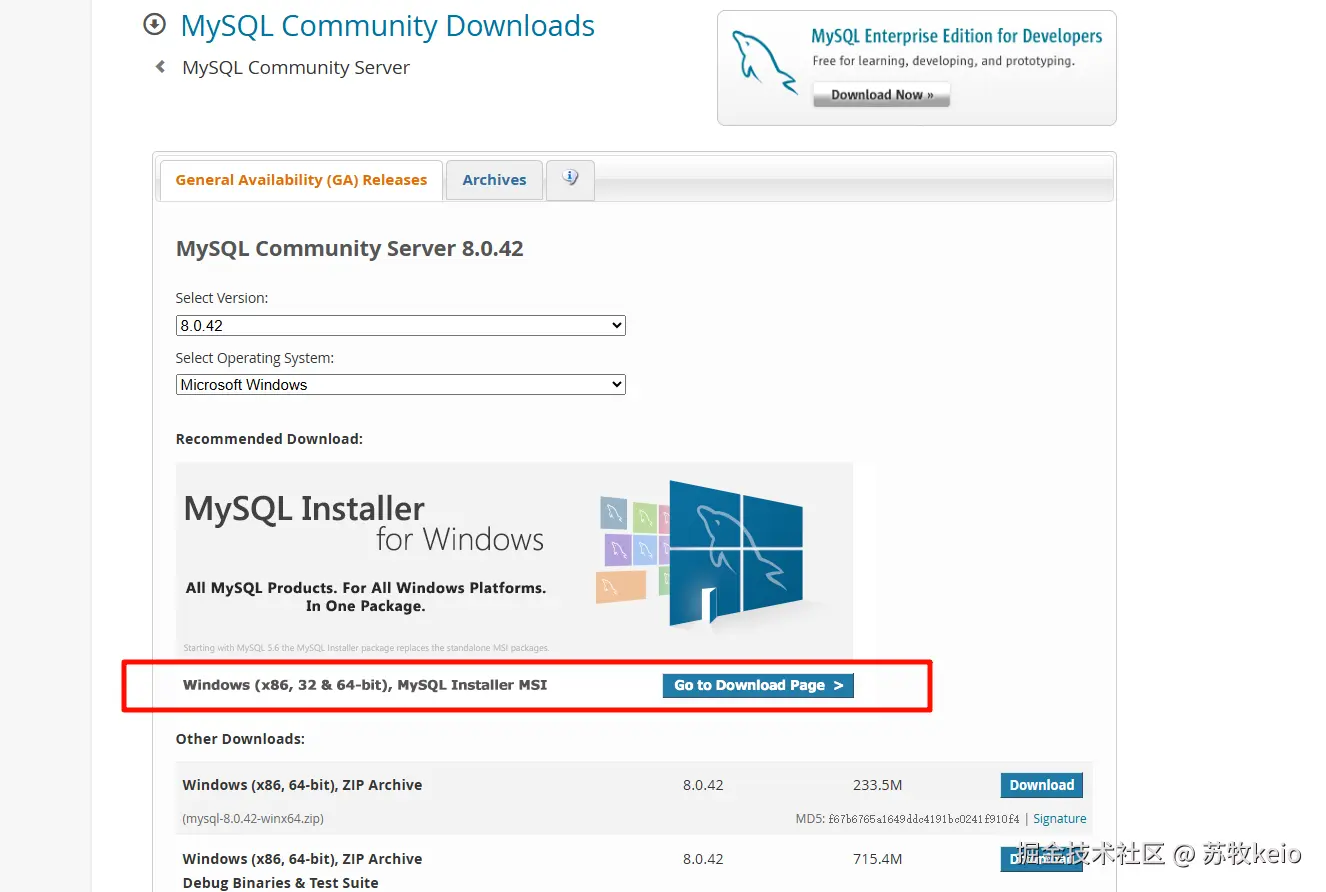
Task: Click the Recommended Download: label
Action: point(269,439)
